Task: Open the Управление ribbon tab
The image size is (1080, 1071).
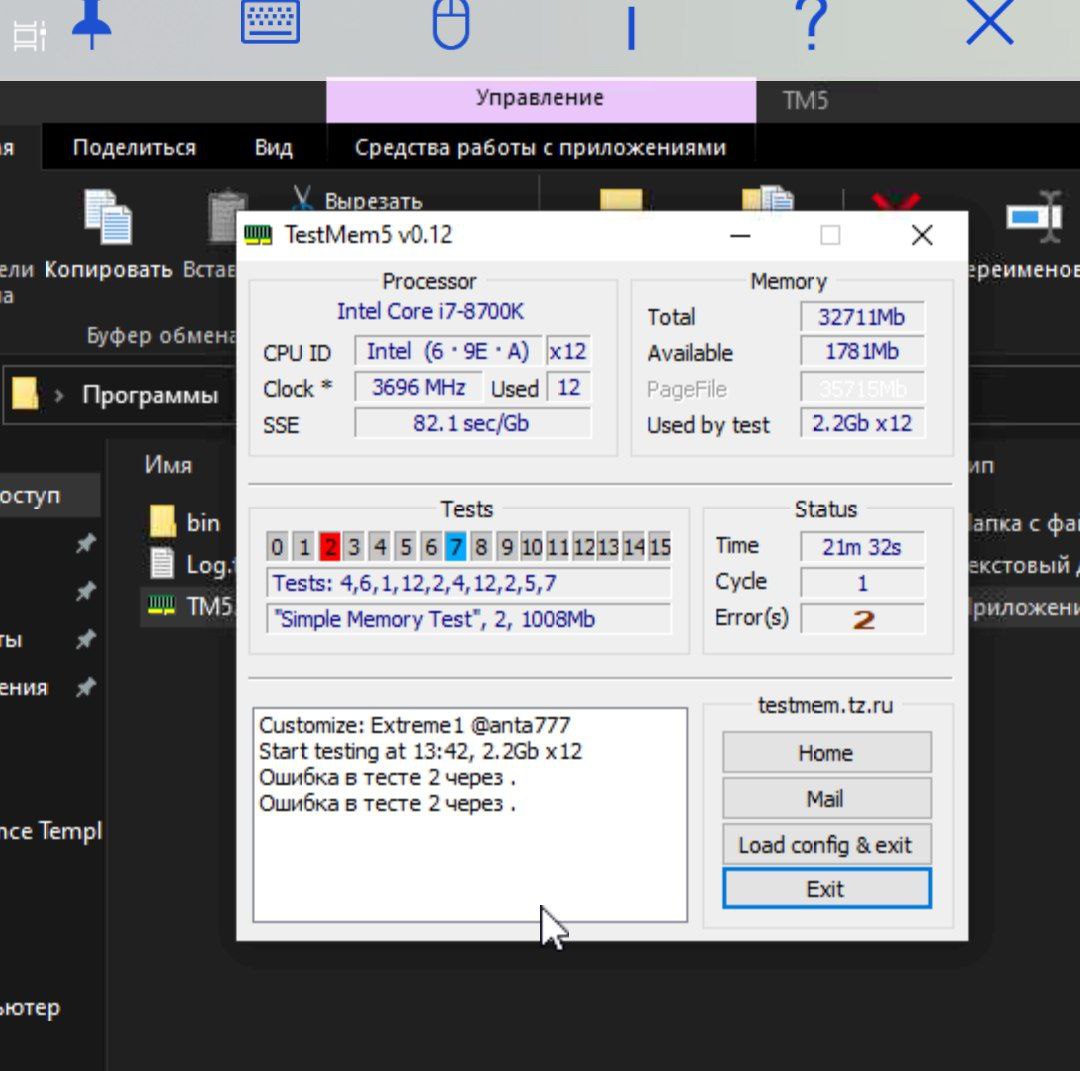Action: [541, 98]
